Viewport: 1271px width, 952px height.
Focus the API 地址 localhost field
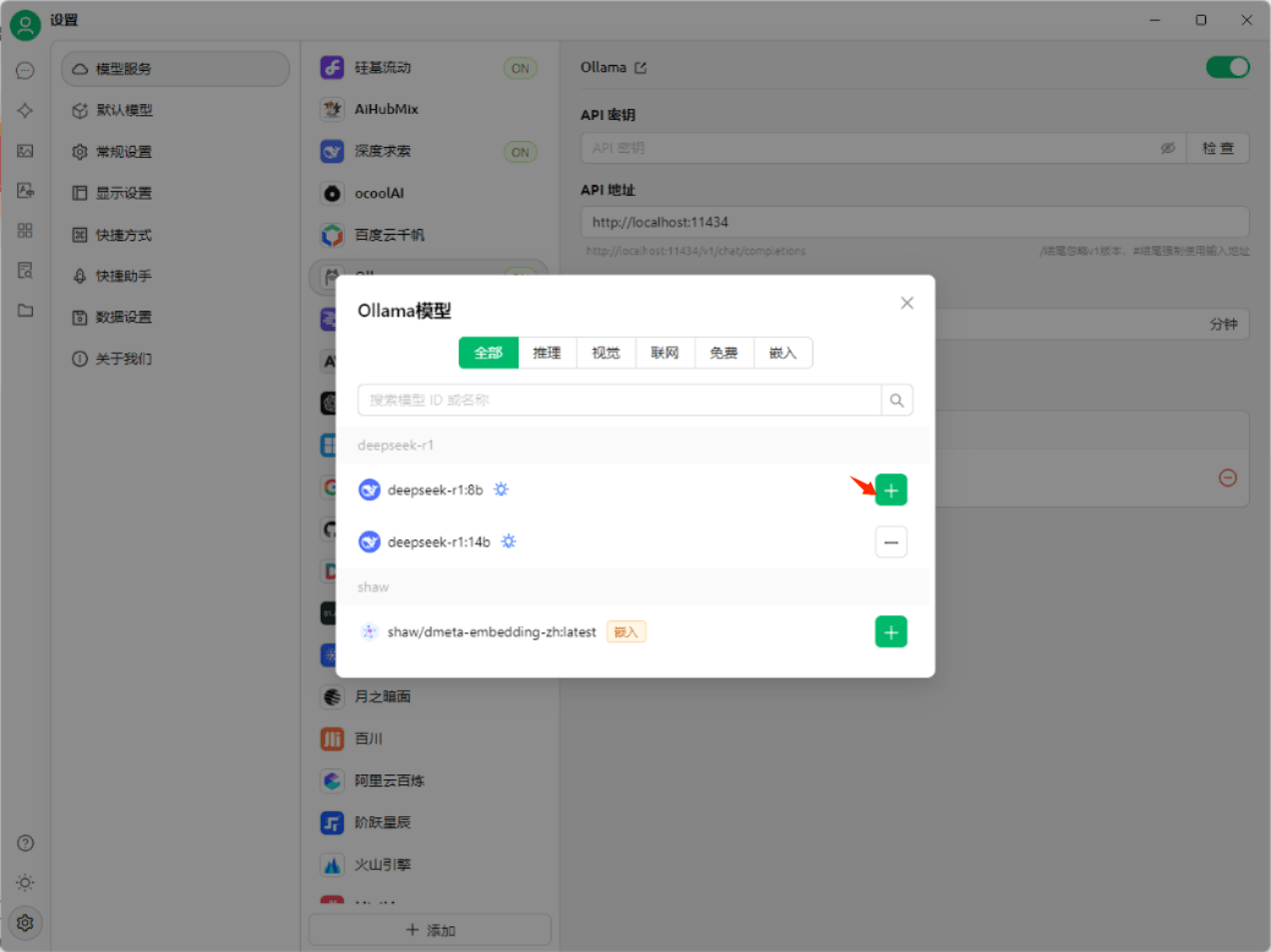click(x=915, y=222)
